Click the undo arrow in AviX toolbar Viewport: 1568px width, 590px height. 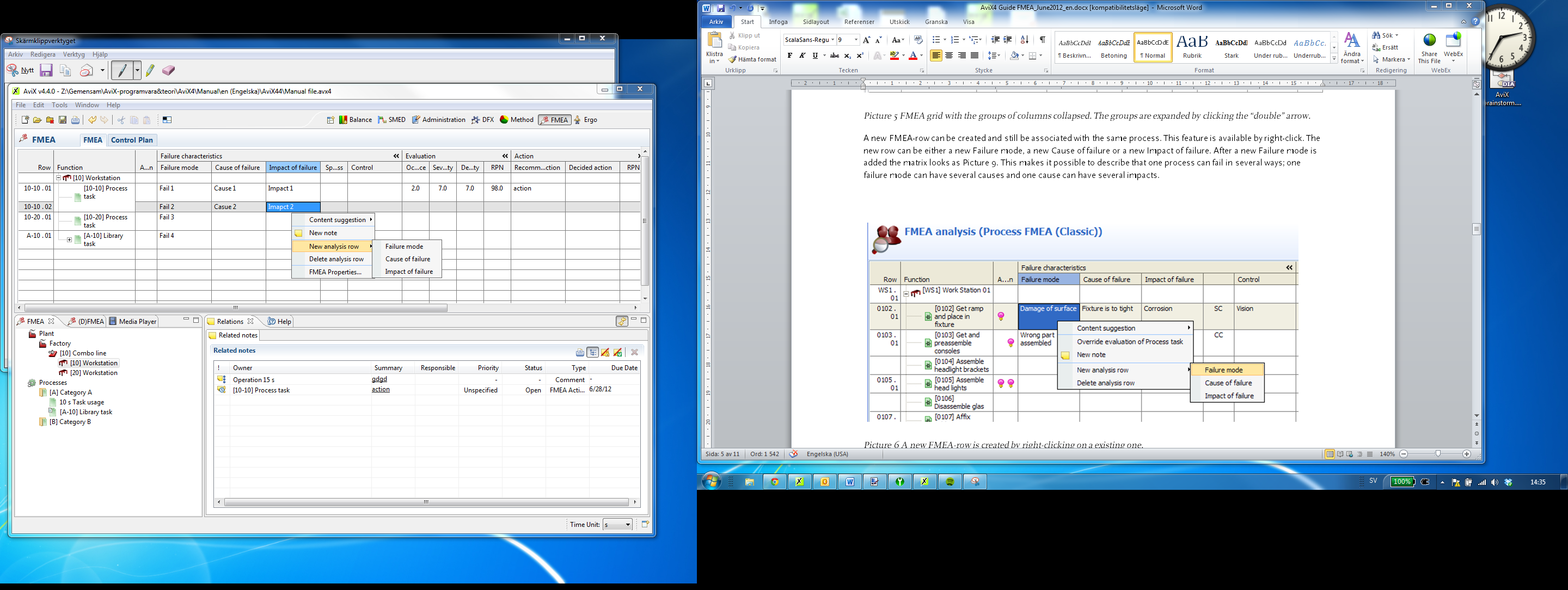tap(92, 120)
